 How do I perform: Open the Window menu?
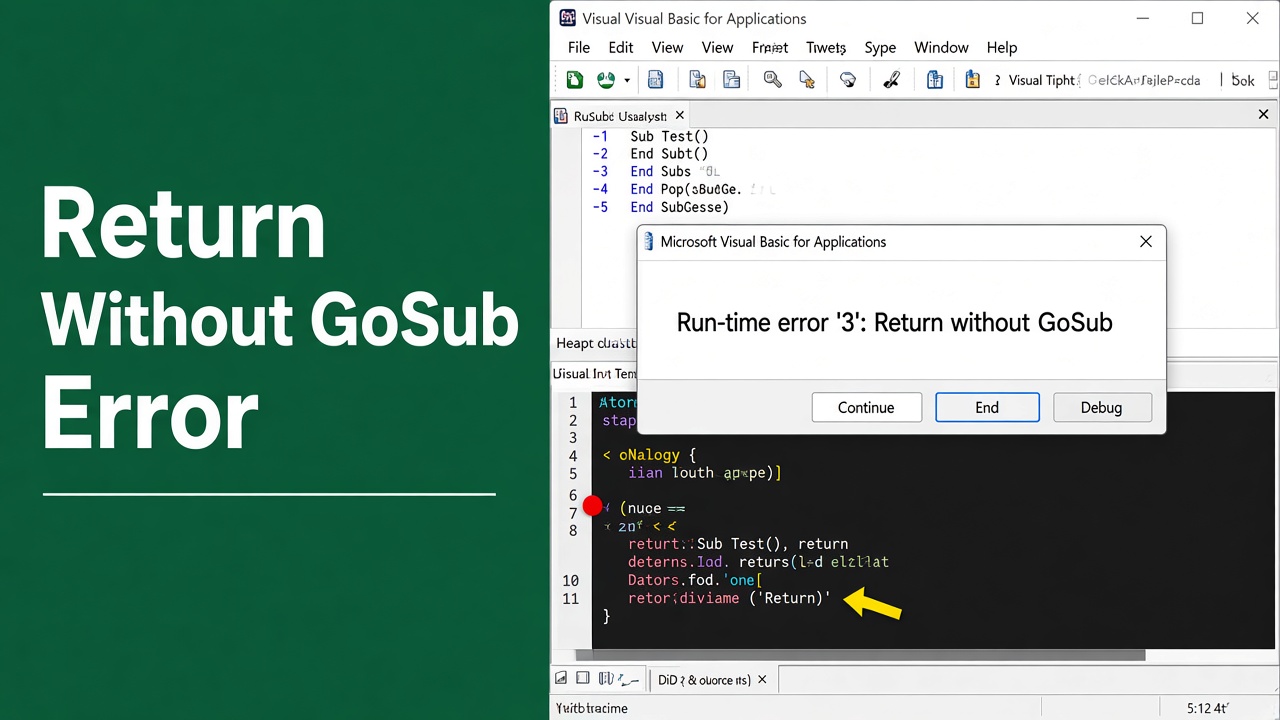point(941,47)
